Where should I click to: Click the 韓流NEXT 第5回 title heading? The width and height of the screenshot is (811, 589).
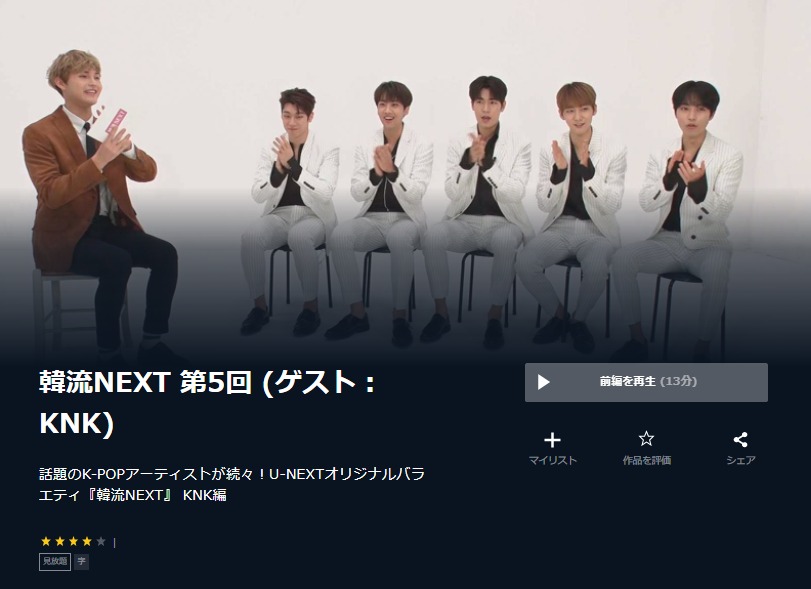pyautogui.click(x=207, y=403)
